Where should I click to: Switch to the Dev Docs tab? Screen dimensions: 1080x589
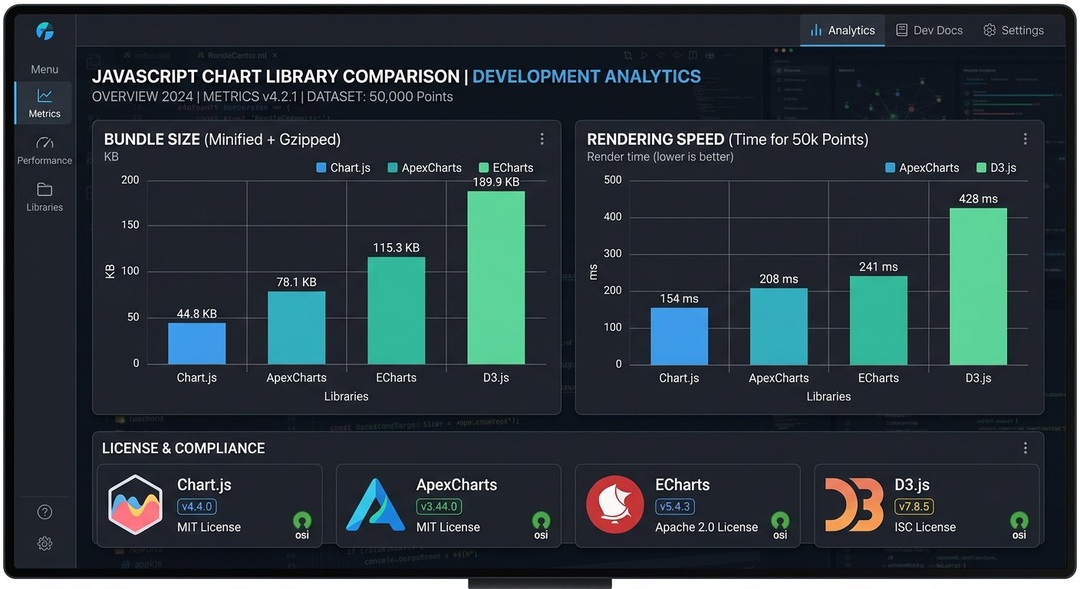click(929, 30)
